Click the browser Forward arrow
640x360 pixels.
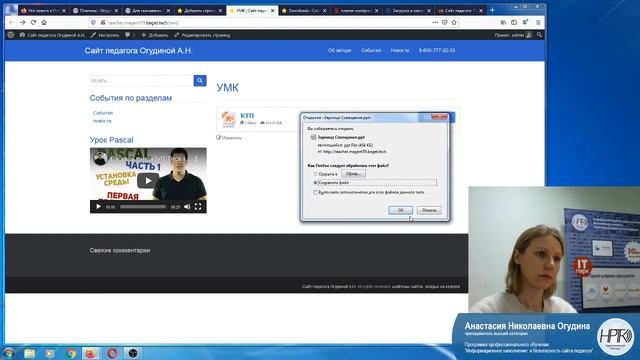(x=22, y=22)
